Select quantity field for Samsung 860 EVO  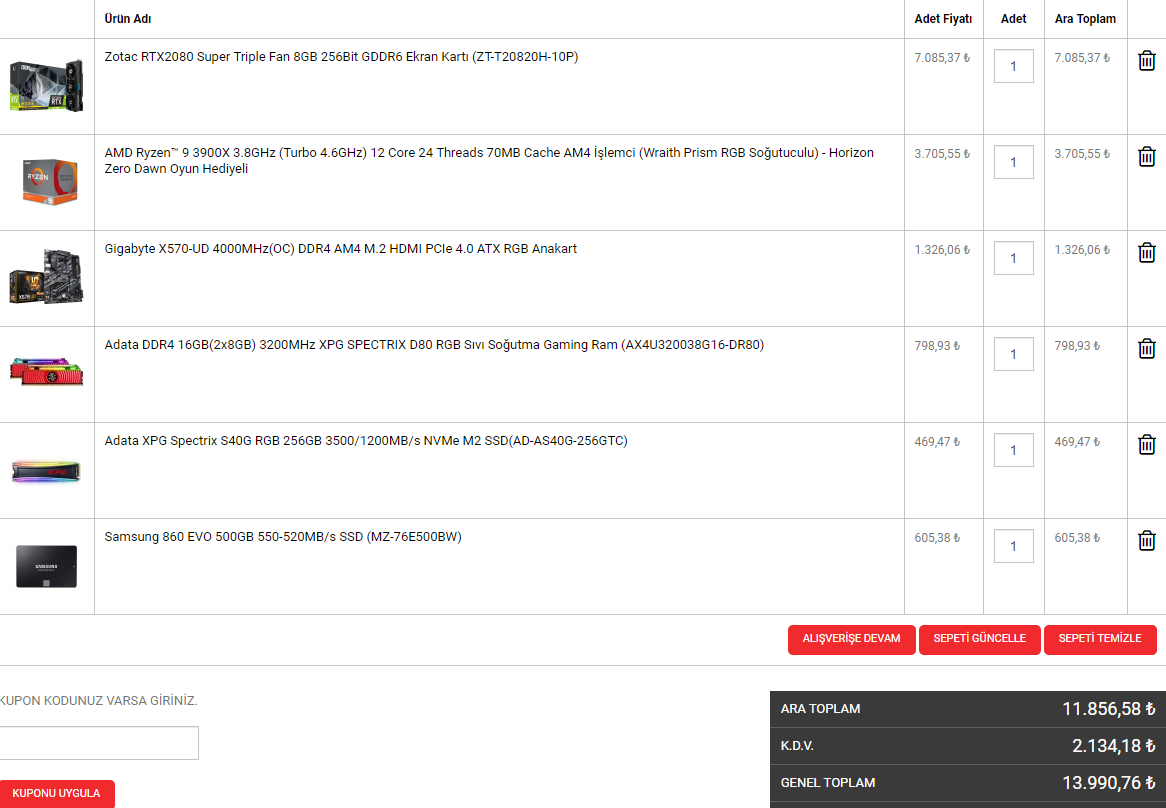pos(1013,546)
